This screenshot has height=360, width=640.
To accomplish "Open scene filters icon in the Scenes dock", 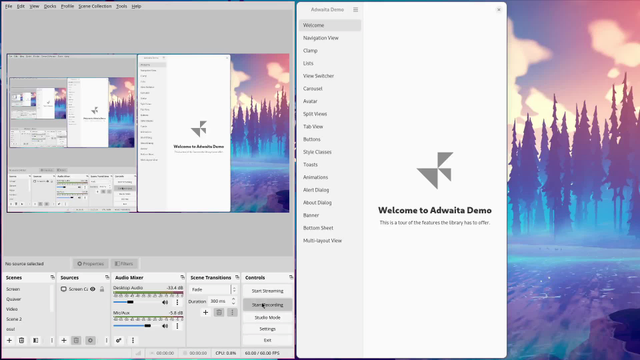I will click(x=36, y=340).
